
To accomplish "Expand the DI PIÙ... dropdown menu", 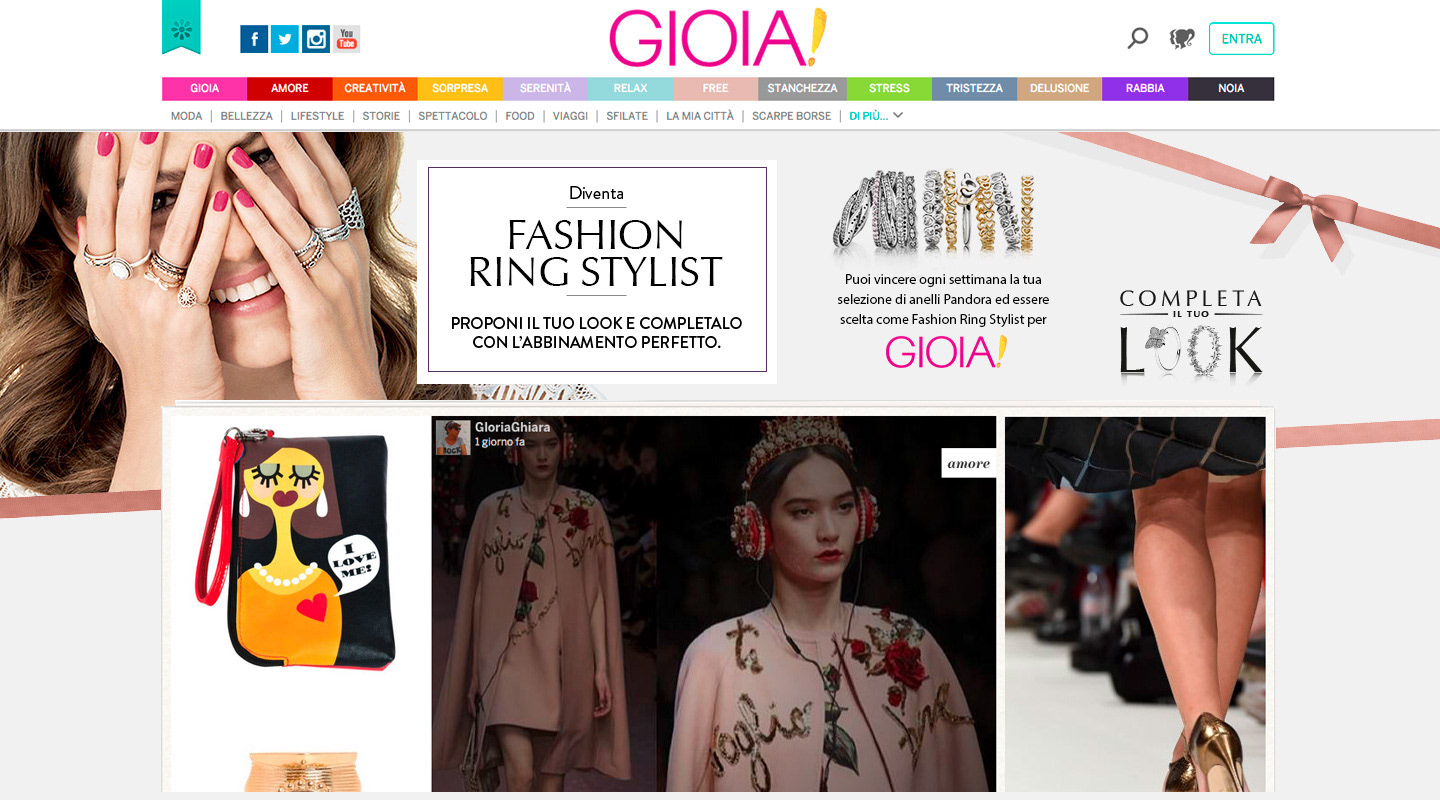I will coord(876,116).
